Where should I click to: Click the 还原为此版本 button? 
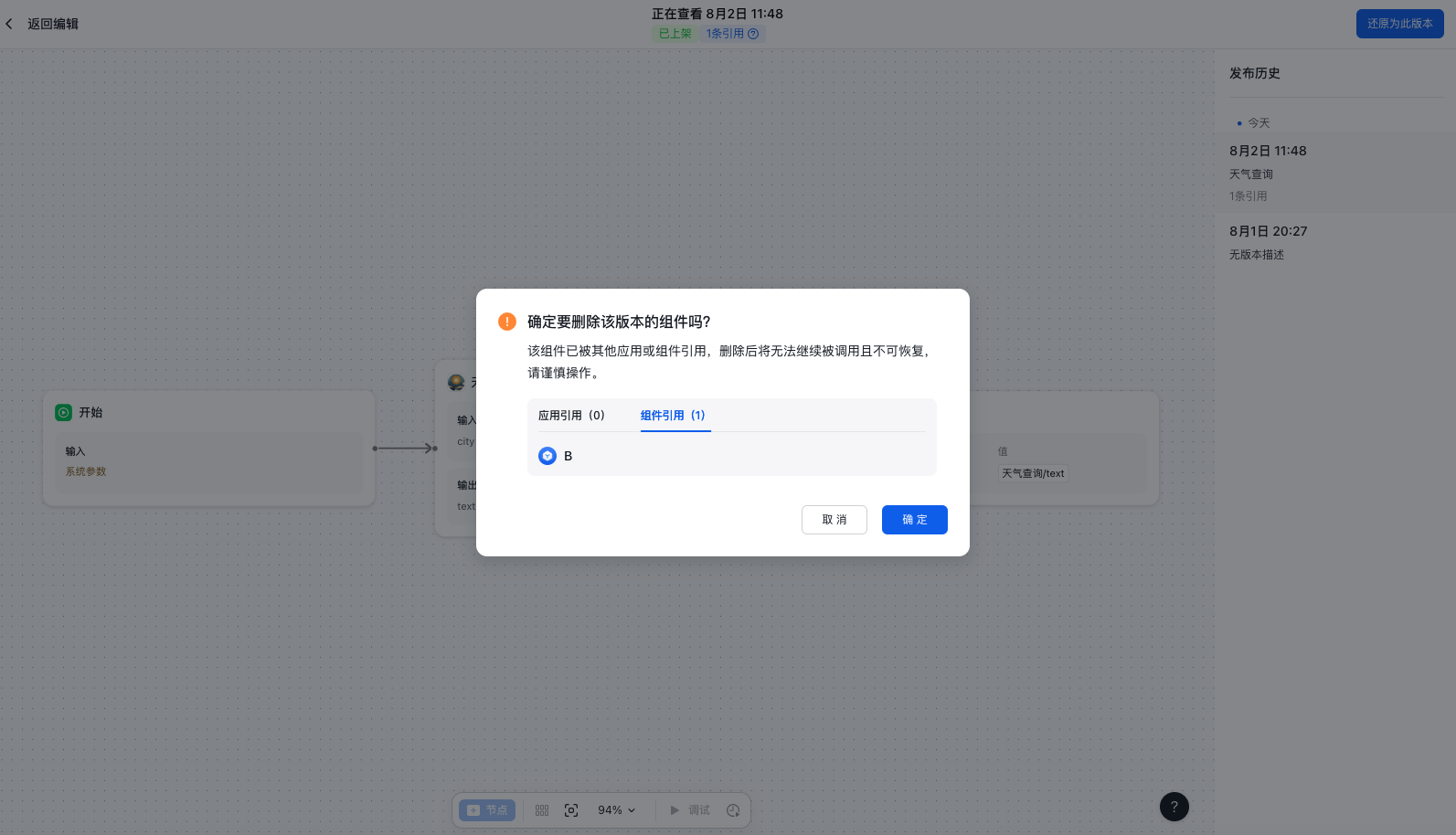pos(1399,24)
